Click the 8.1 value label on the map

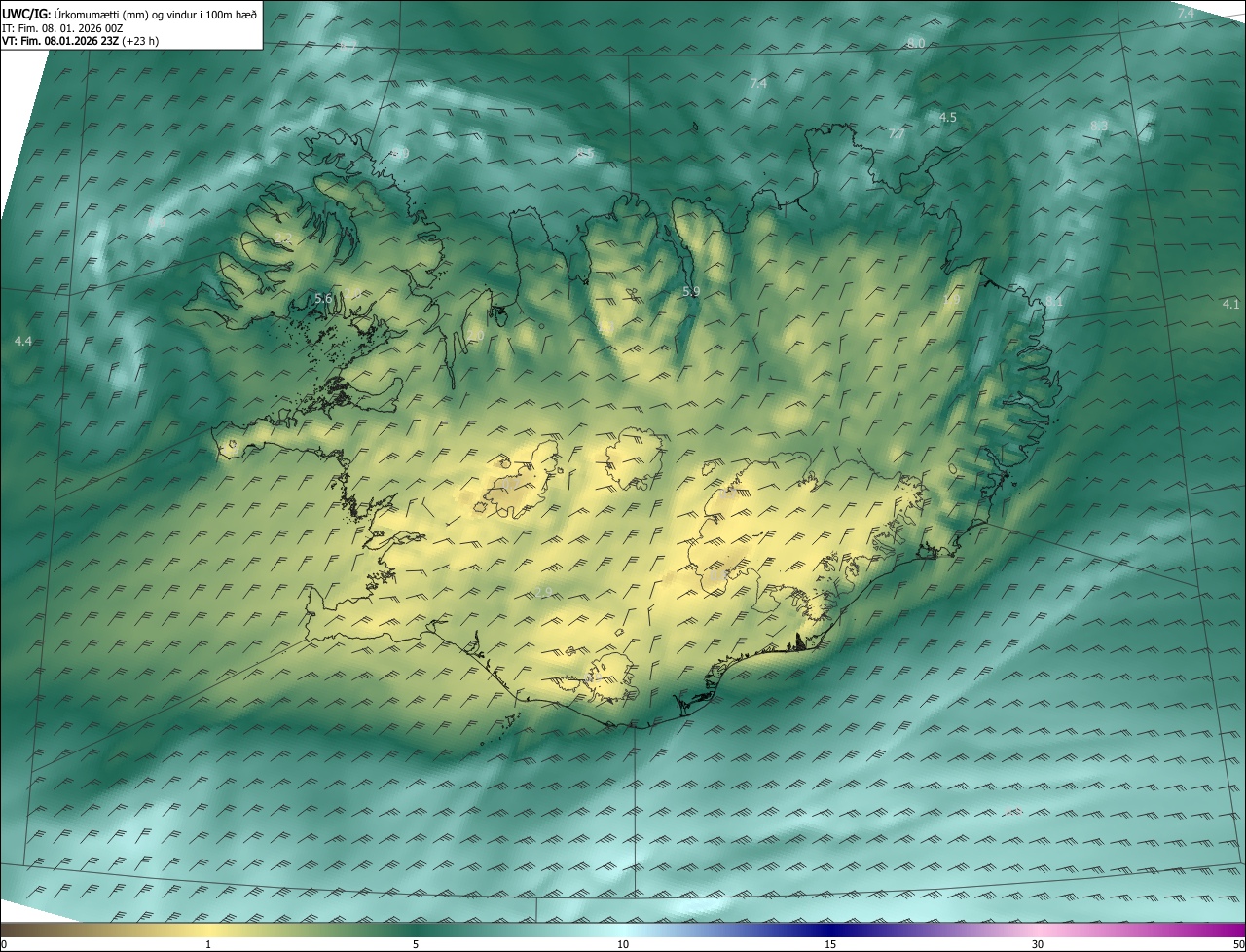[x=1054, y=303]
